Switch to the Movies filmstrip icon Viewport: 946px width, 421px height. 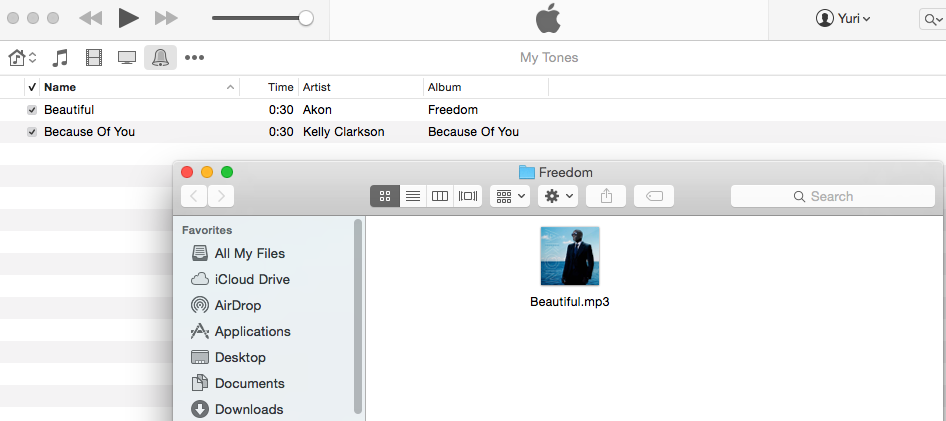94,58
